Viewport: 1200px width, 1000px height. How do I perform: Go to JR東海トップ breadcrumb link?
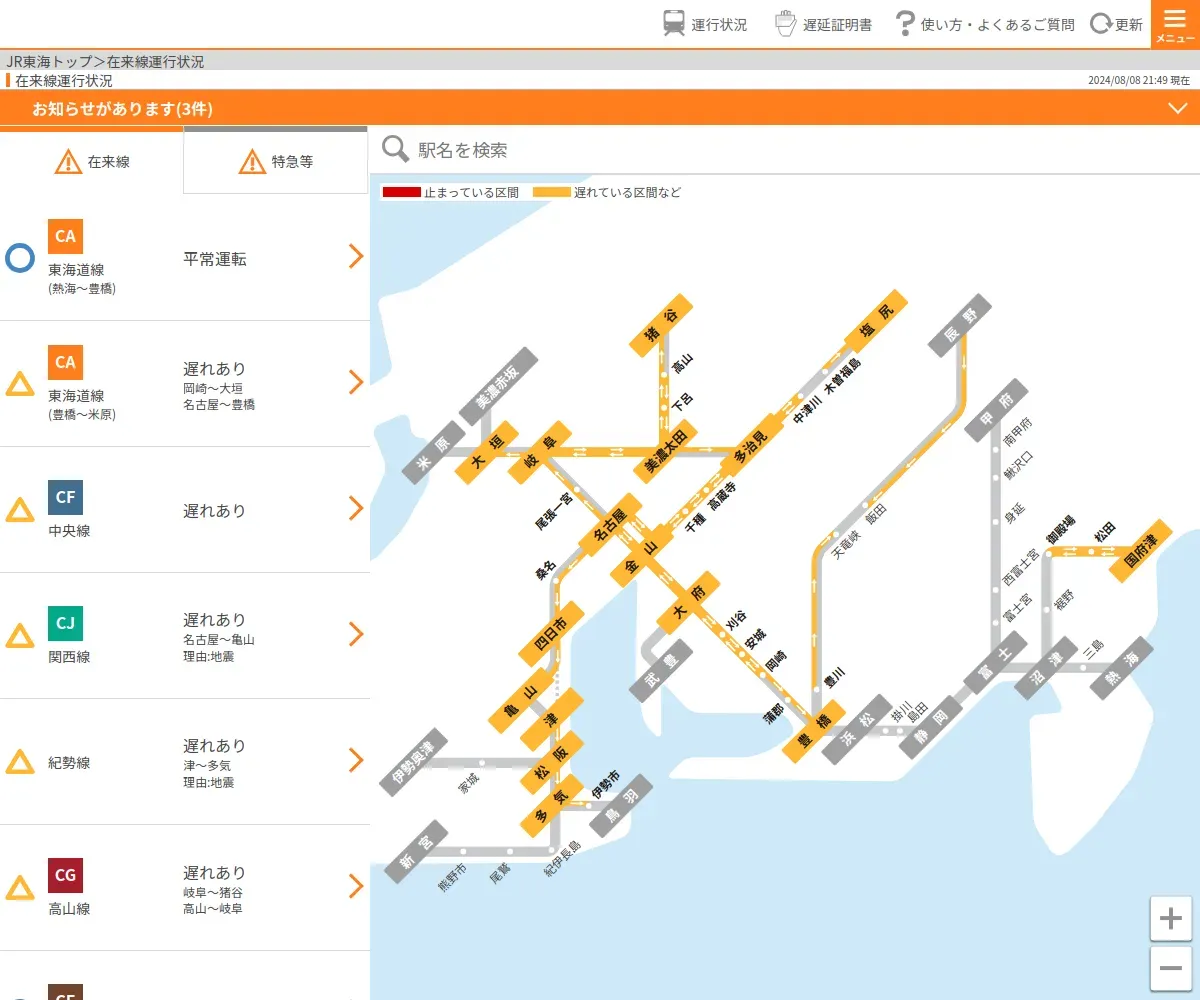(x=49, y=61)
